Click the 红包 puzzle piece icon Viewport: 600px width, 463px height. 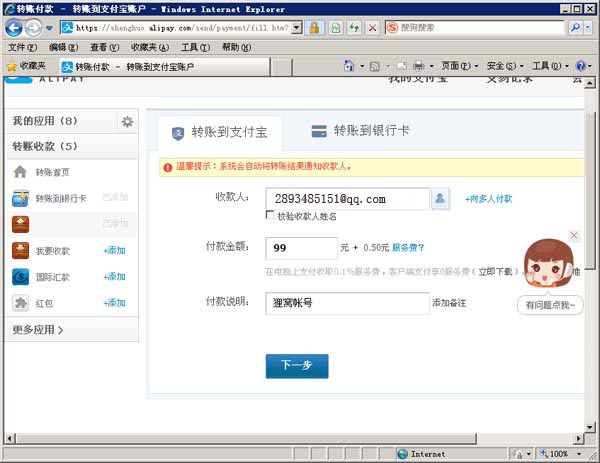20,303
